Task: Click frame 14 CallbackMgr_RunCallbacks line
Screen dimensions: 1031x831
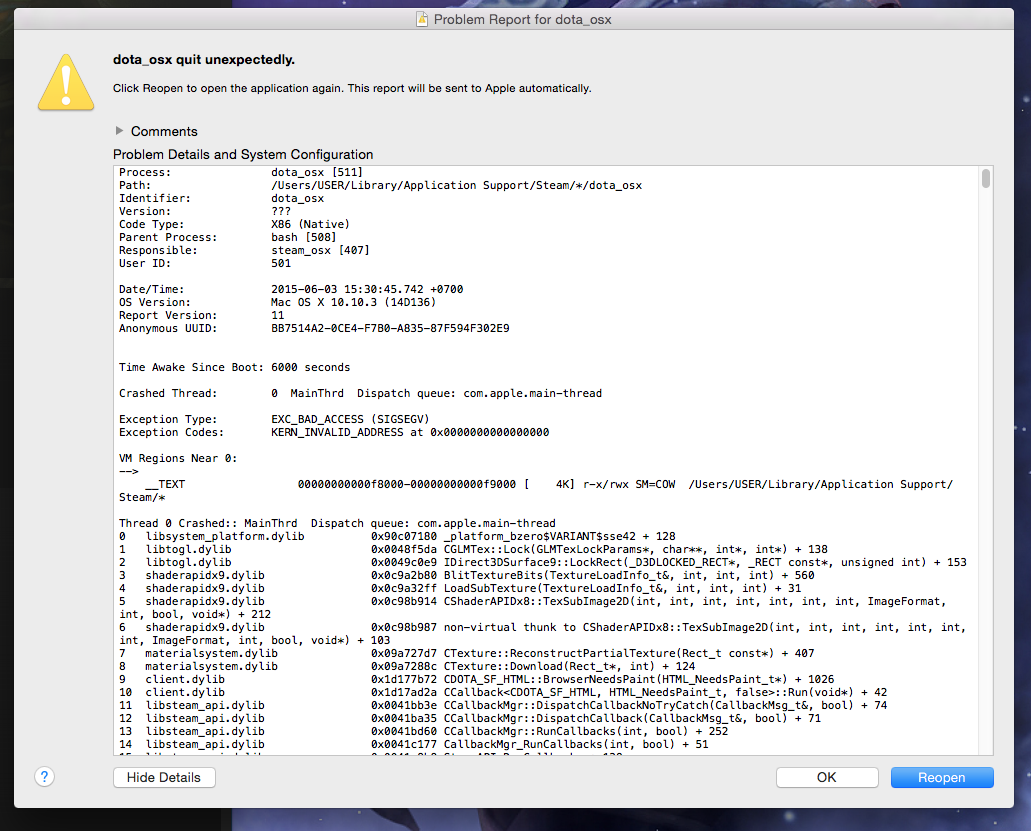Action: tap(414, 744)
